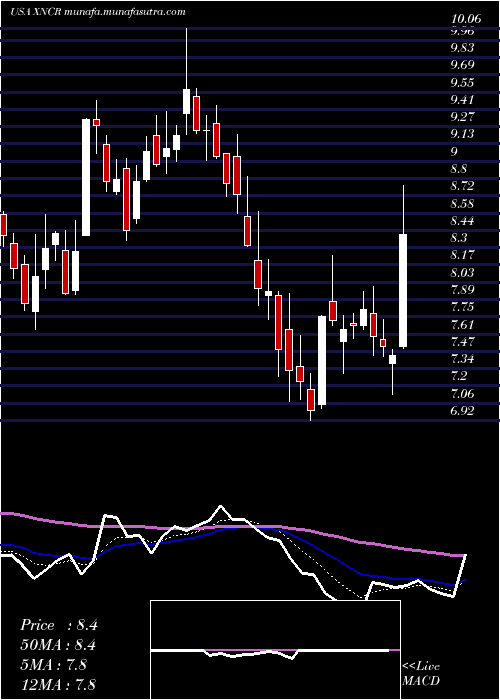Select the 9.83 price axis label

tap(462, 48)
